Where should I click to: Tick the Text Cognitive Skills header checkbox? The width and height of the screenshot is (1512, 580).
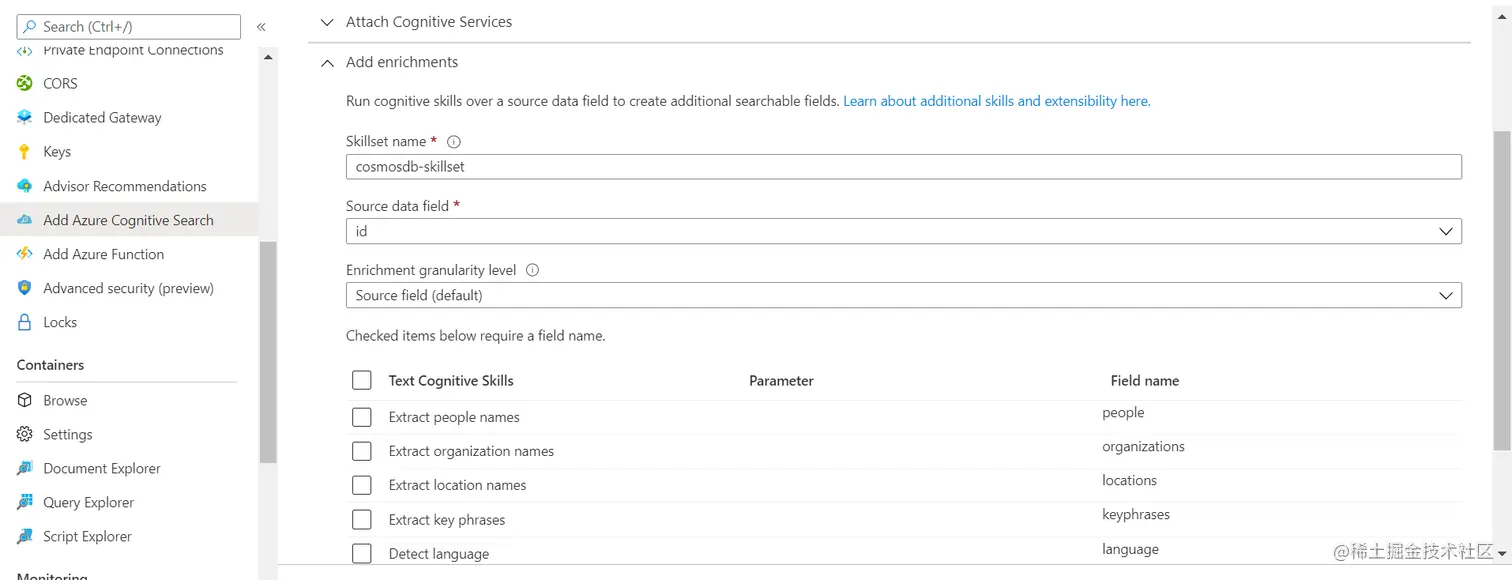pyautogui.click(x=362, y=380)
